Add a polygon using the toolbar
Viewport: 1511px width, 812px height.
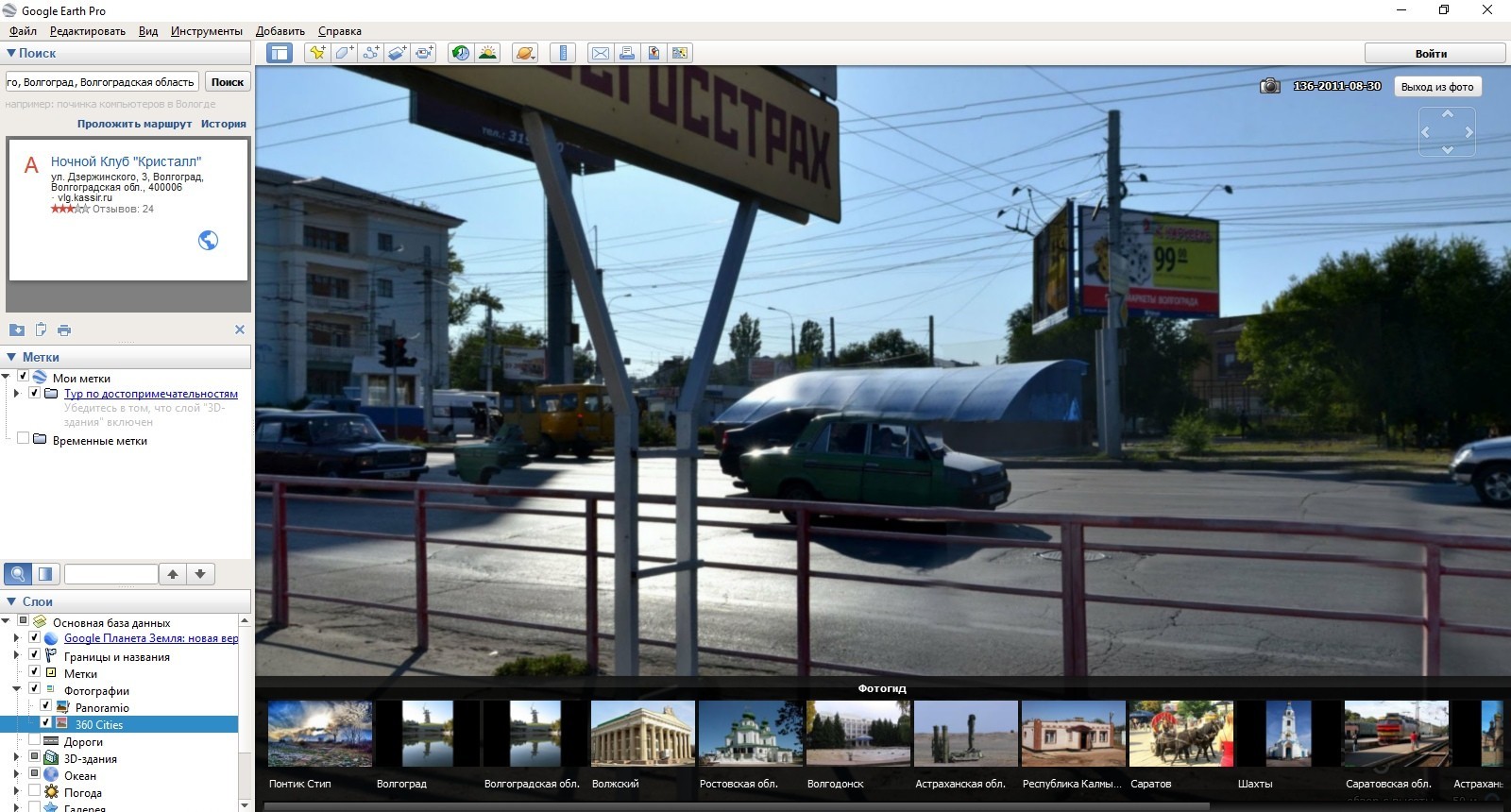point(344,53)
